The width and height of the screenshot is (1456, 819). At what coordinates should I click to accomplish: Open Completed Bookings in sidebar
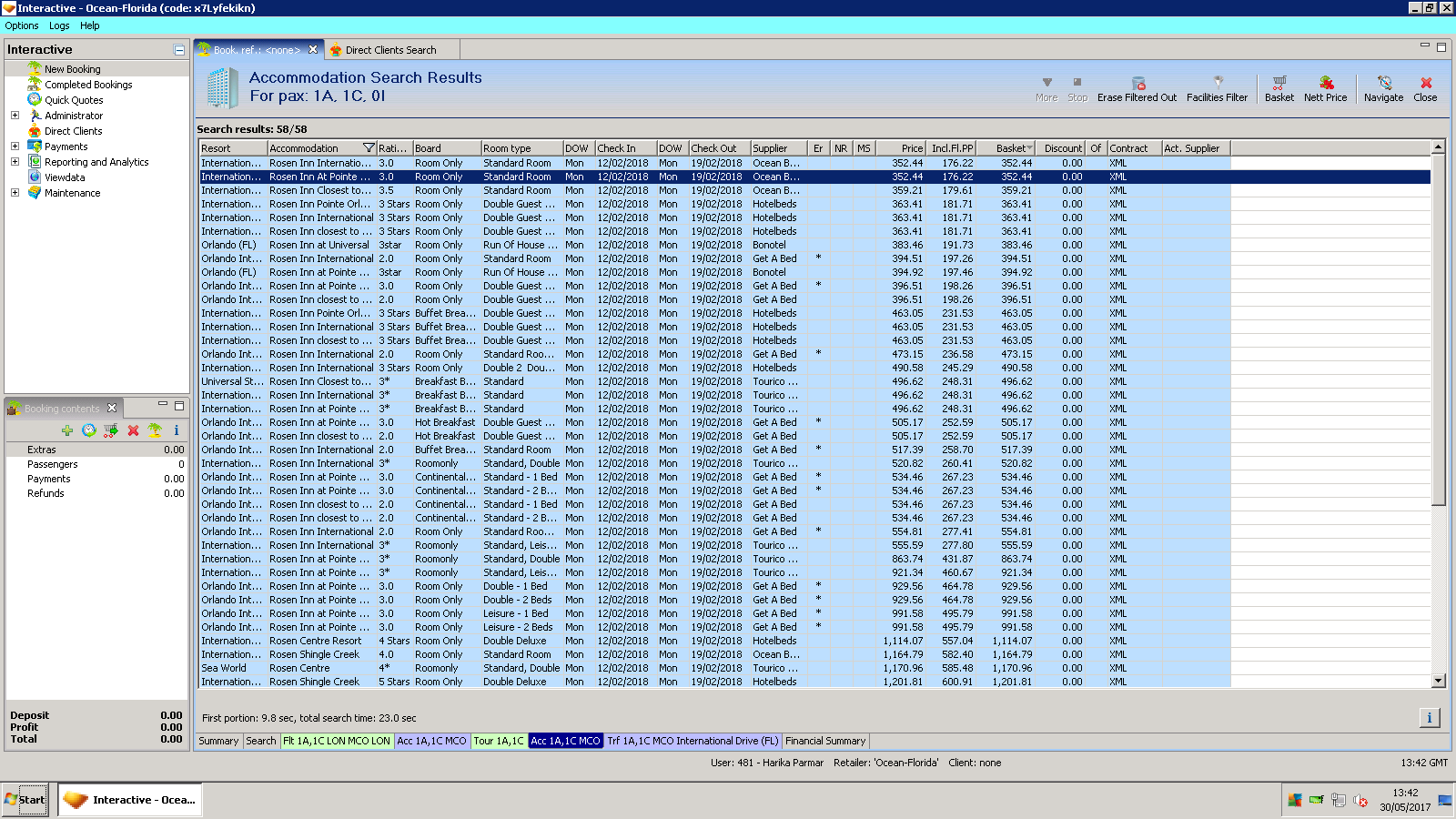pyautogui.click(x=88, y=85)
